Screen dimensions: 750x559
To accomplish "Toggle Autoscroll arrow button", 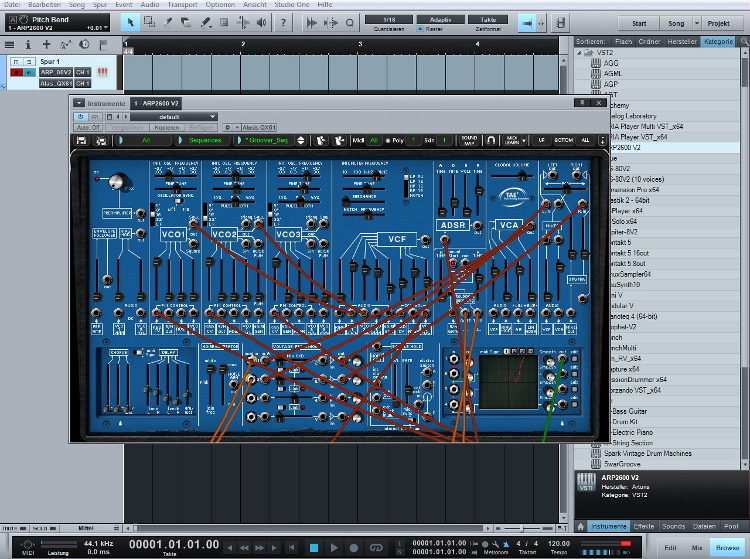I will point(527,23).
